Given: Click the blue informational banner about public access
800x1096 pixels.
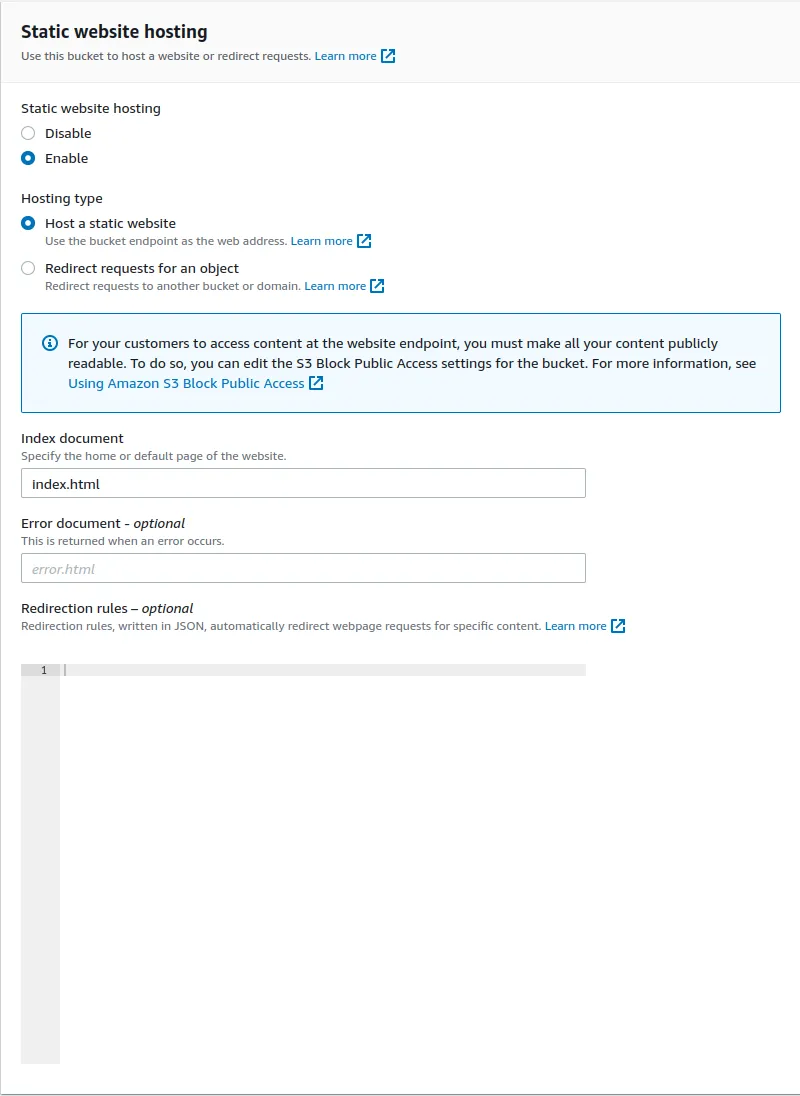Looking at the screenshot, I should [400, 363].
